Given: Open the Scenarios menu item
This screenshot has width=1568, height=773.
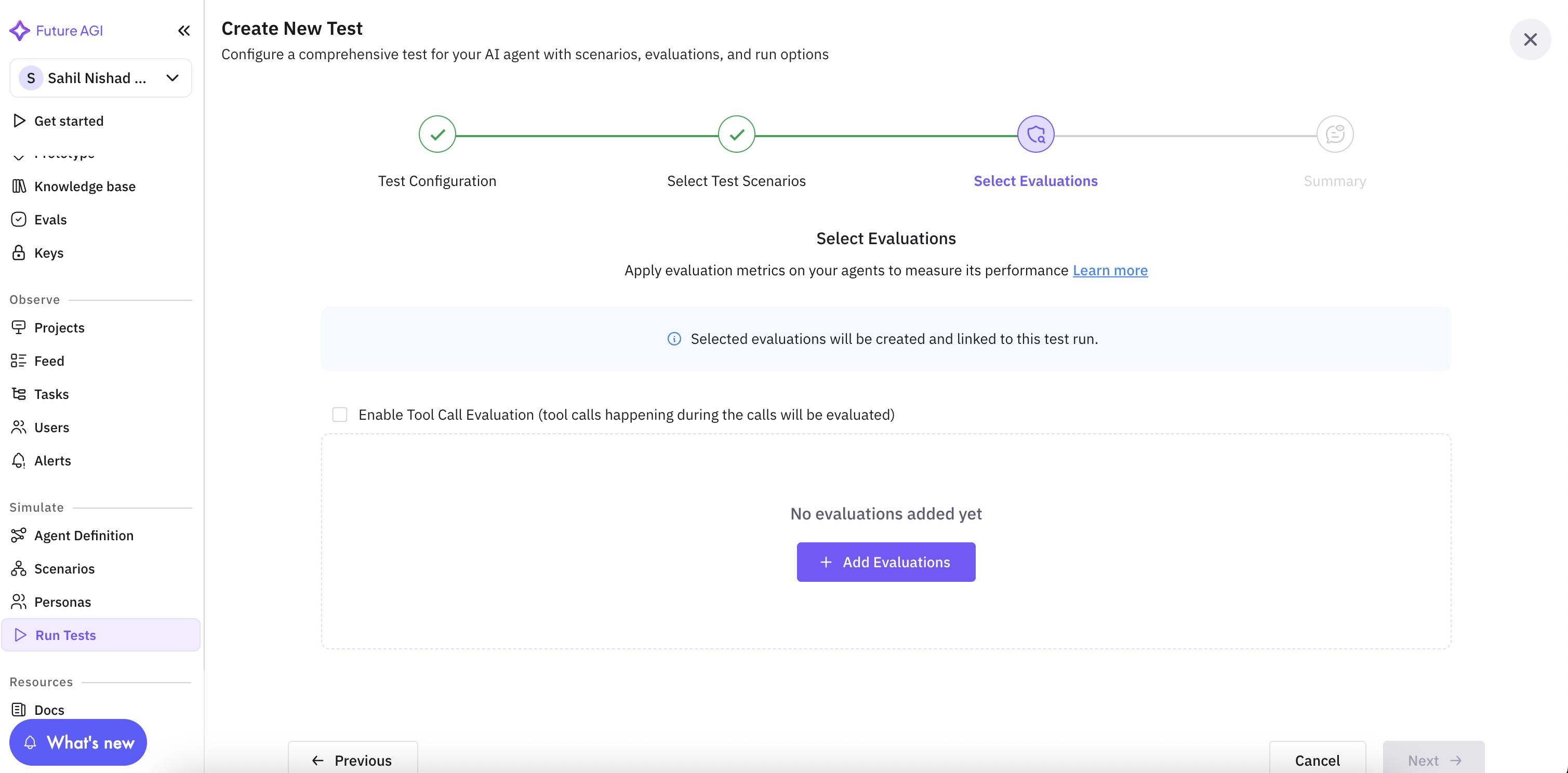Looking at the screenshot, I should tap(63, 568).
